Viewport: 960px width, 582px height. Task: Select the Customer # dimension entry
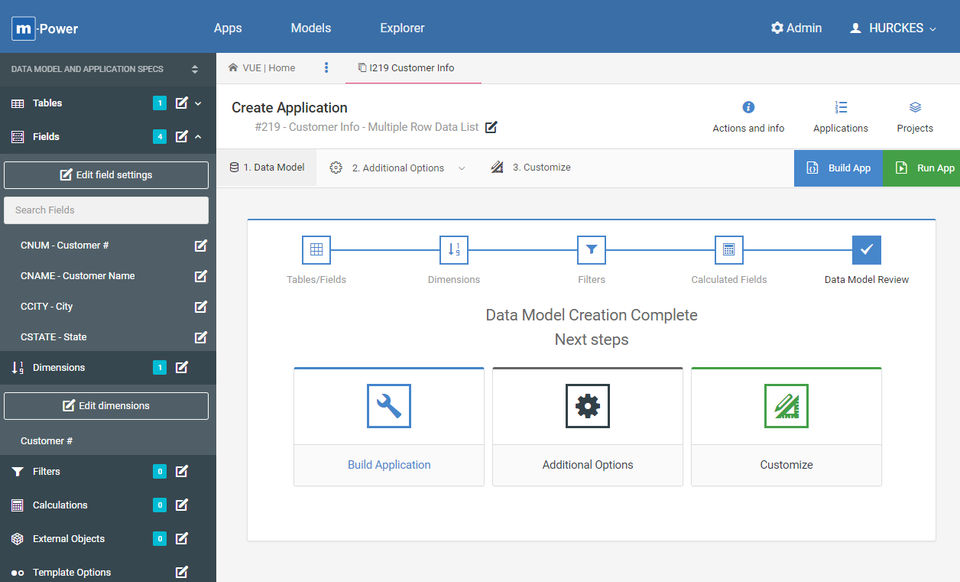[47, 441]
